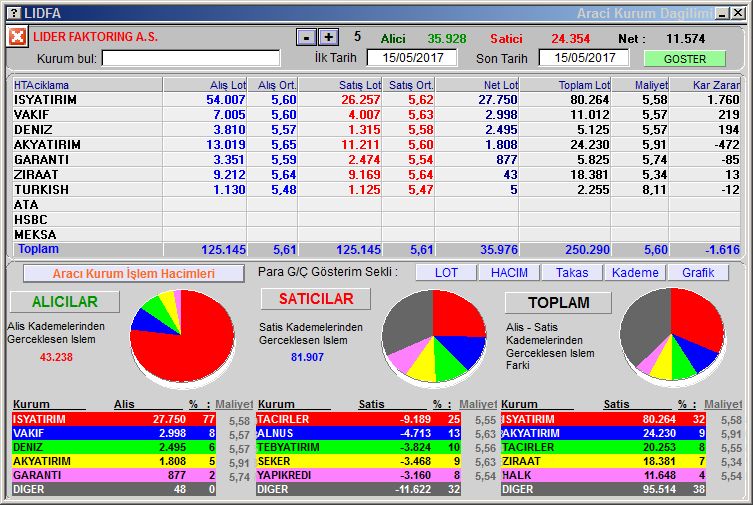Image resolution: width=753 pixels, height=505 pixels.
Task: Sort by the Satış Lot column header
Action: (340, 85)
